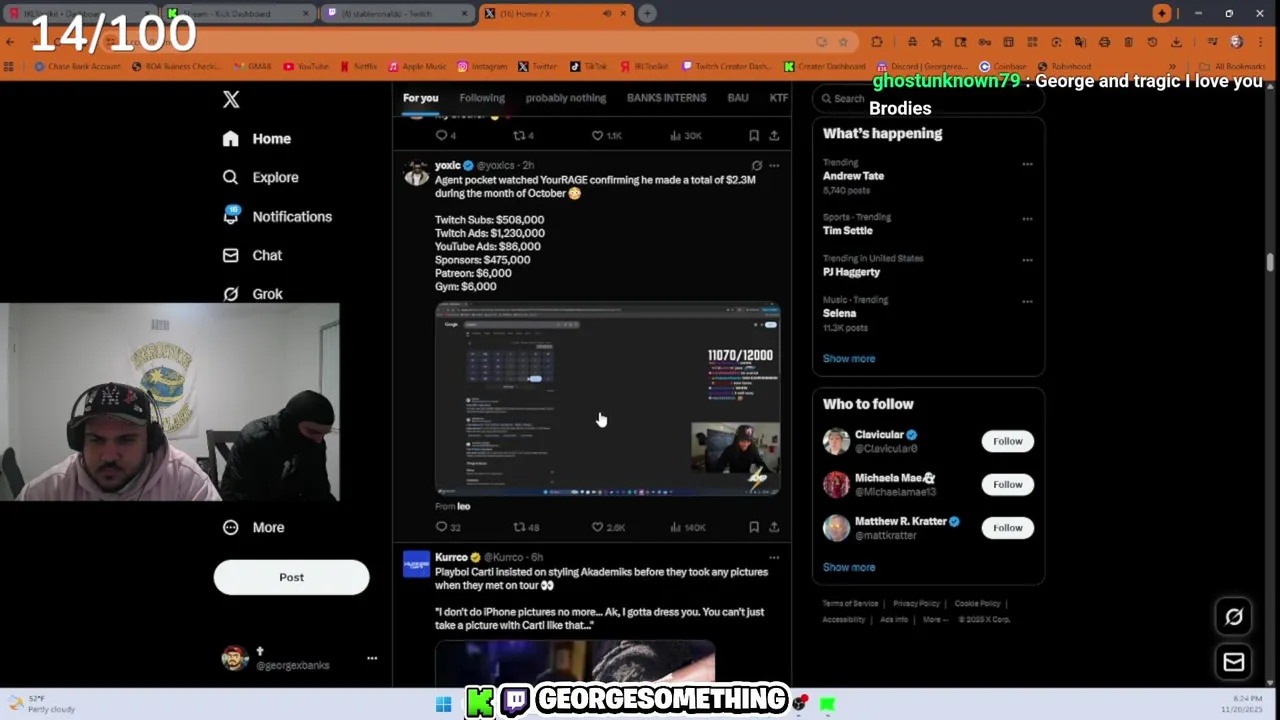Open the BANKS INTERNS tab
The width and height of the screenshot is (1280, 720).
[x=666, y=98]
